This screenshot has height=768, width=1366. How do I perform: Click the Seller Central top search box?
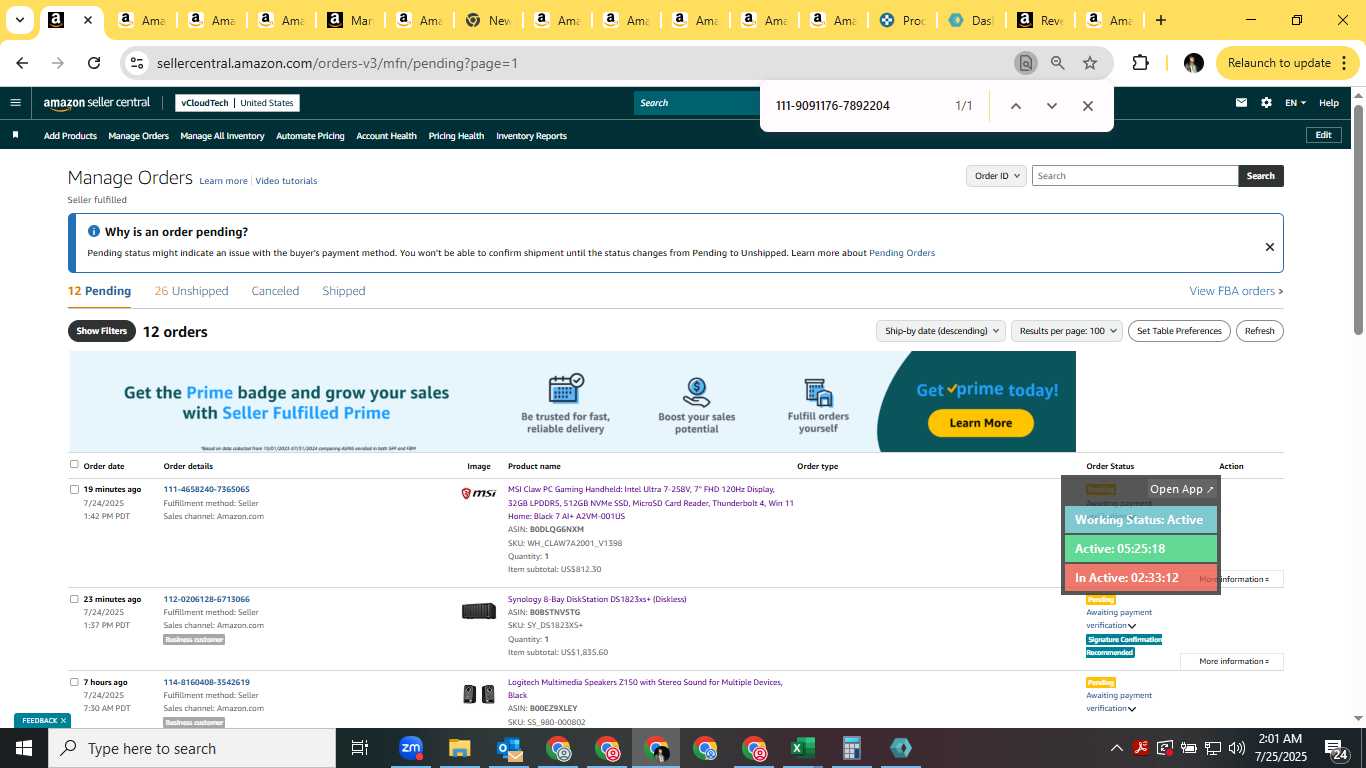click(x=697, y=103)
